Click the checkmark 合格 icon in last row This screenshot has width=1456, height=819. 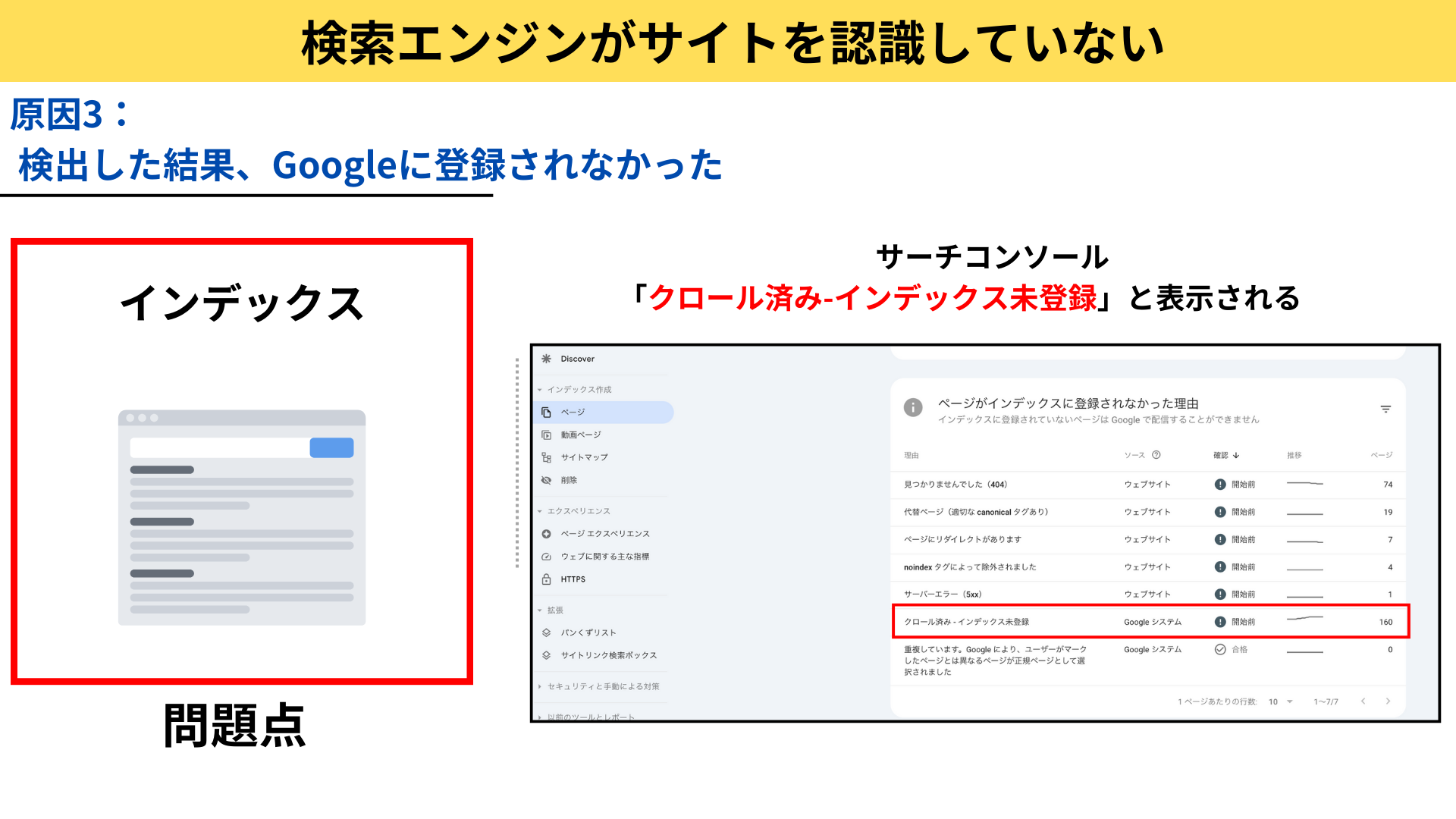click(1220, 649)
